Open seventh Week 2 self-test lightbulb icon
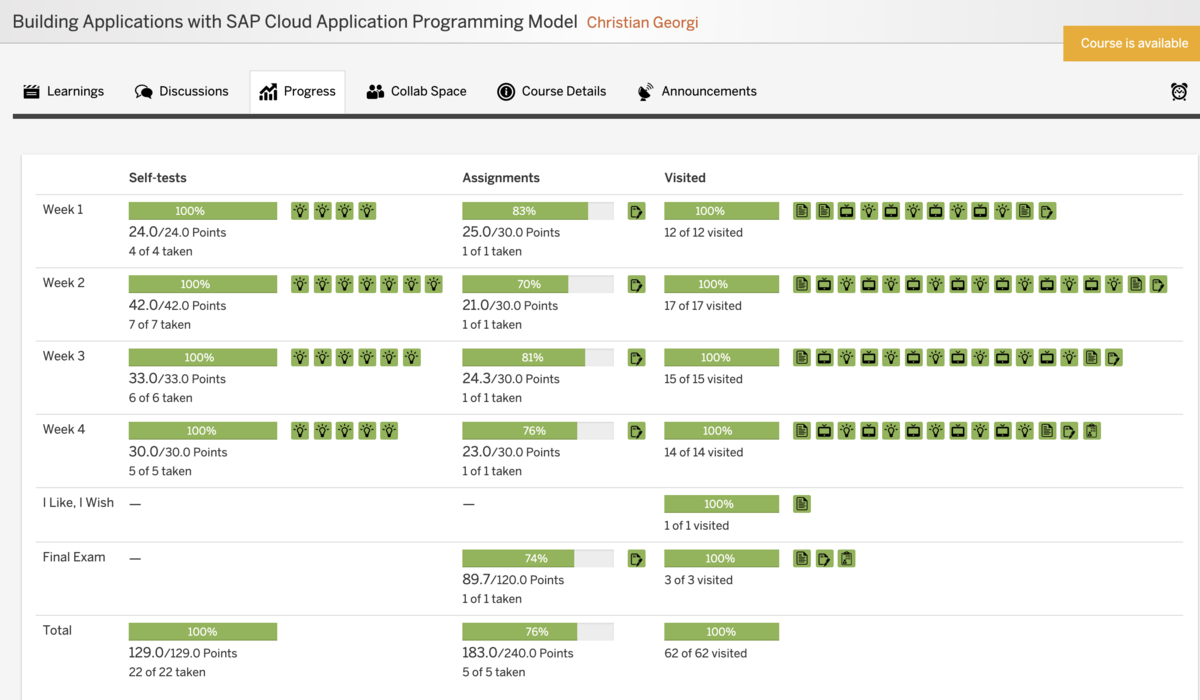The width and height of the screenshot is (1200, 700). 434,285
